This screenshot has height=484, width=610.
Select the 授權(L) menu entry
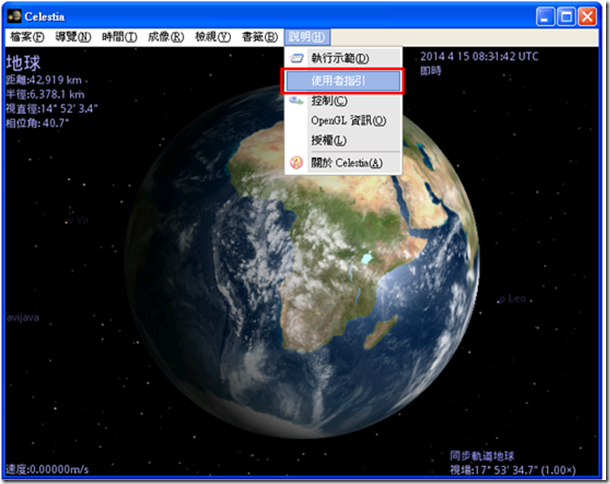click(x=343, y=140)
